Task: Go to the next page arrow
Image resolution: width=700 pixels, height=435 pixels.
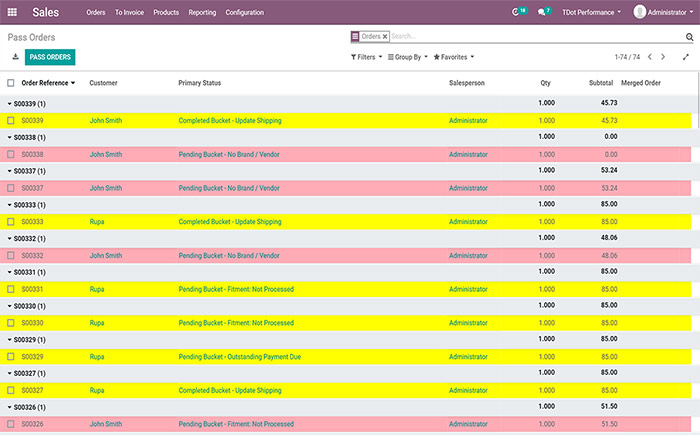Action: 663,57
